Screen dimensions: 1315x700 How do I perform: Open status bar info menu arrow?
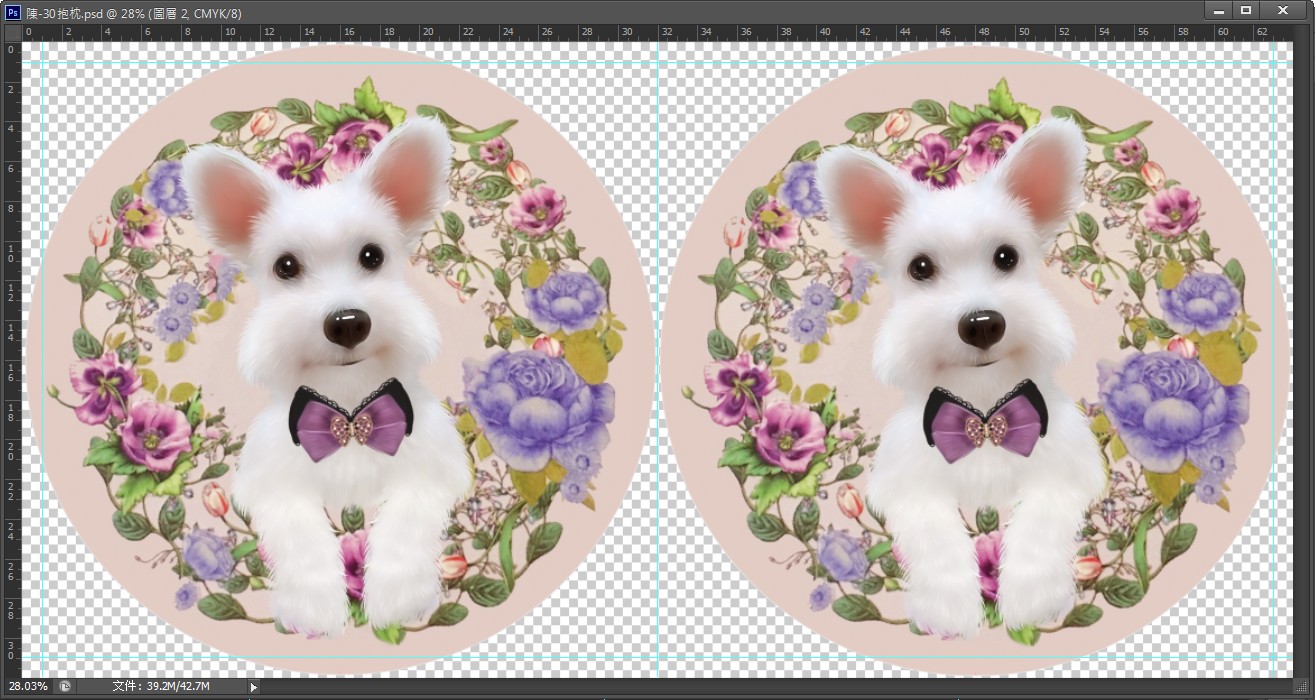[253, 687]
